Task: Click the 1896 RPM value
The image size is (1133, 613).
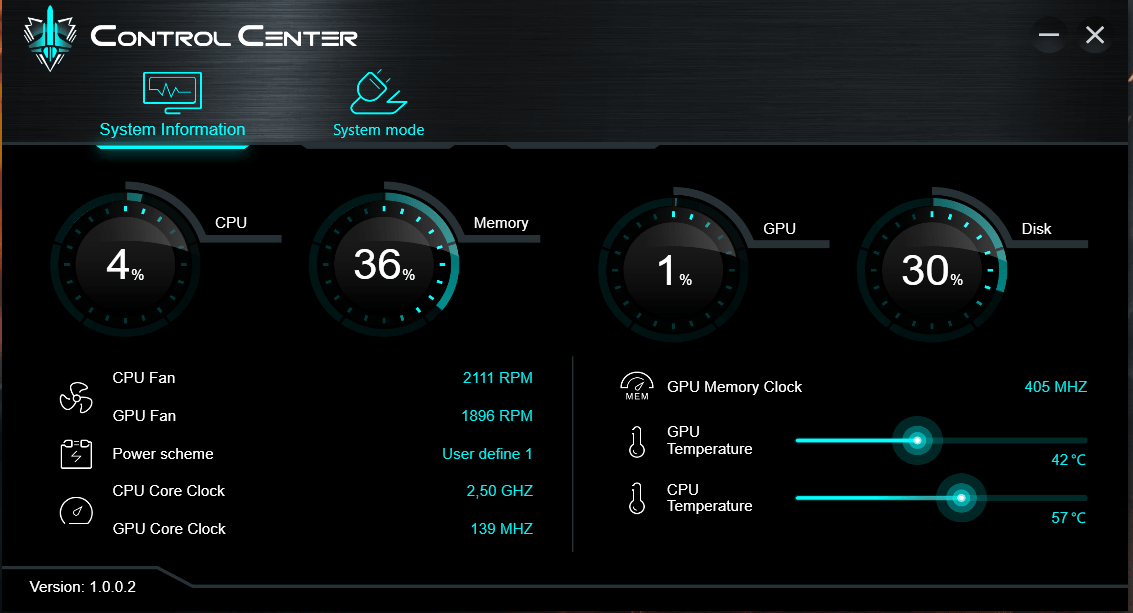Action: (496, 416)
